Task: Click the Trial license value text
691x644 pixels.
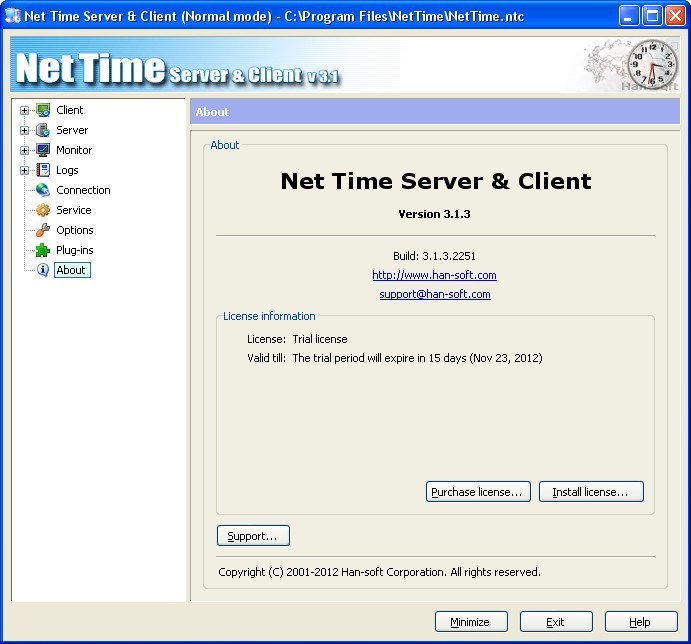Action: point(320,339)
